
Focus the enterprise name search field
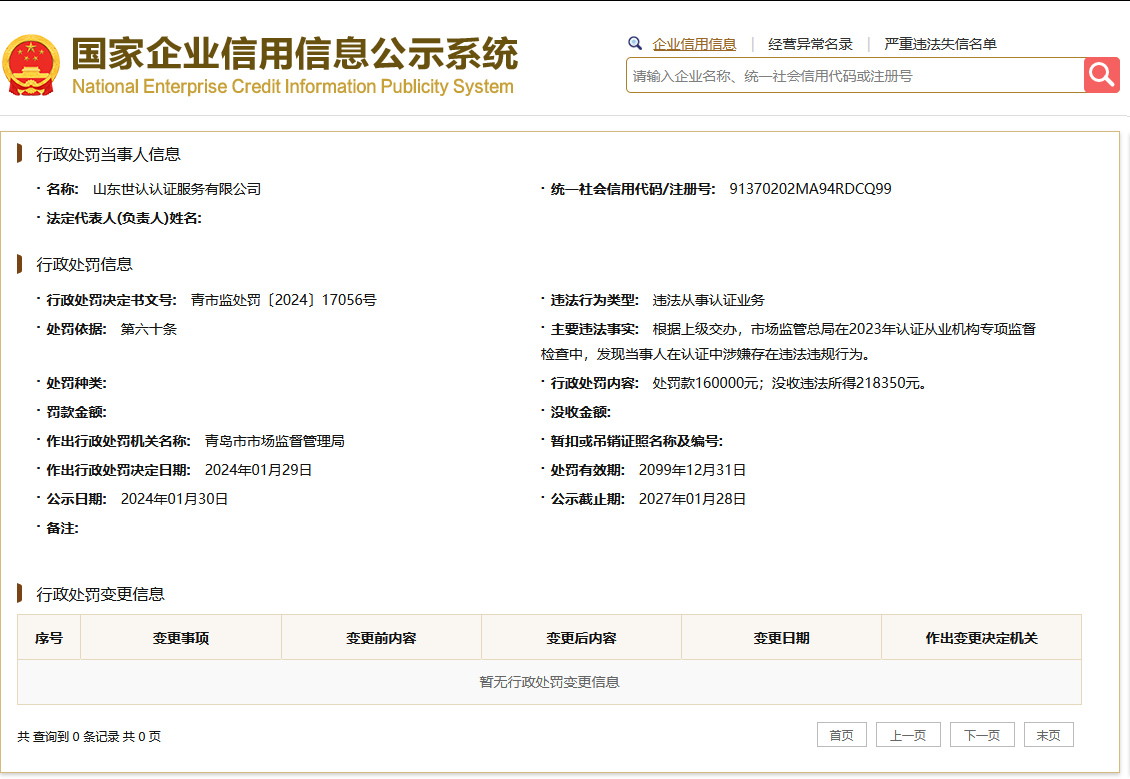pos(855,76)
